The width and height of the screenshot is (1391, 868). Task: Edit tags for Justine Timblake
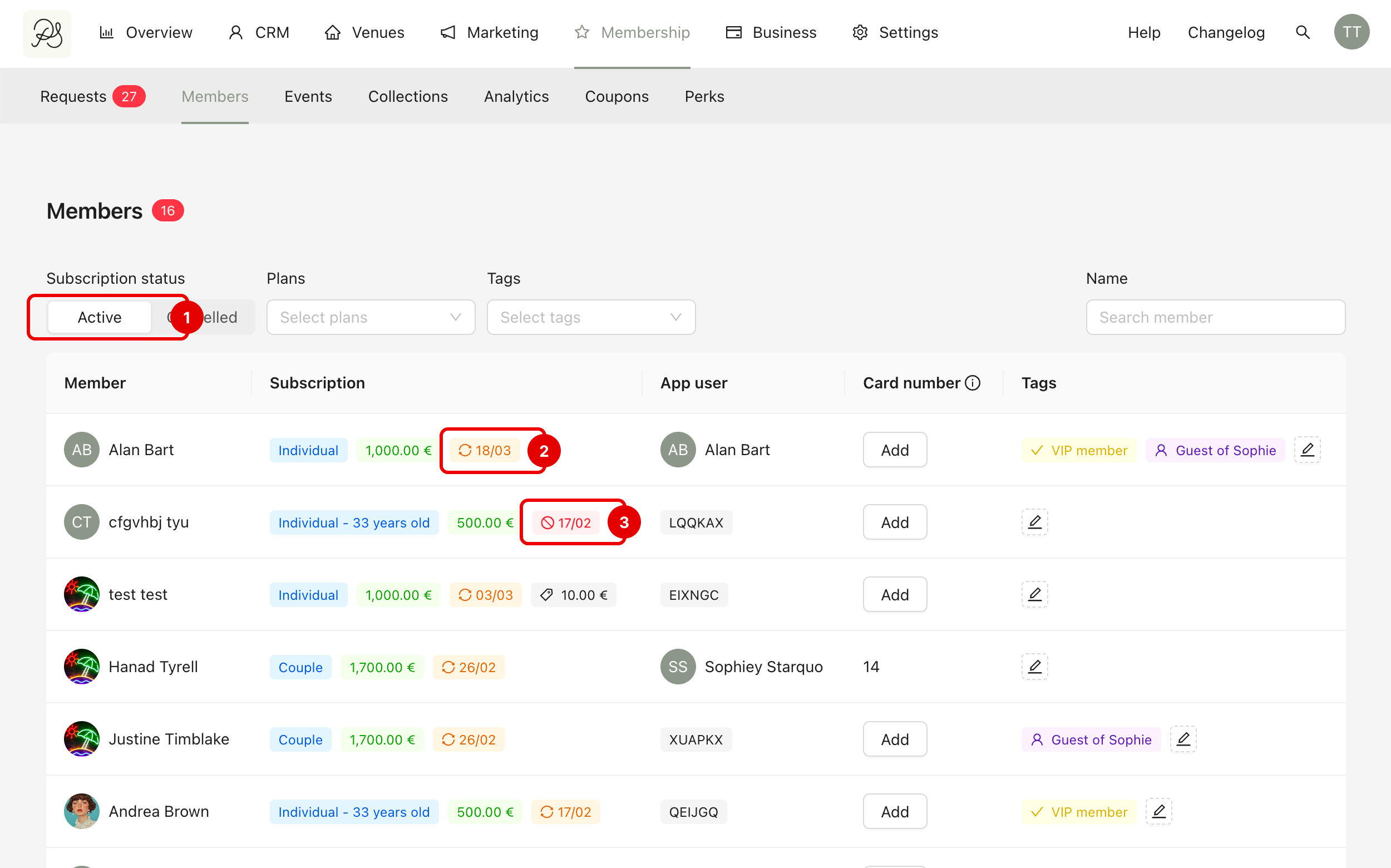coord(1183,739)
